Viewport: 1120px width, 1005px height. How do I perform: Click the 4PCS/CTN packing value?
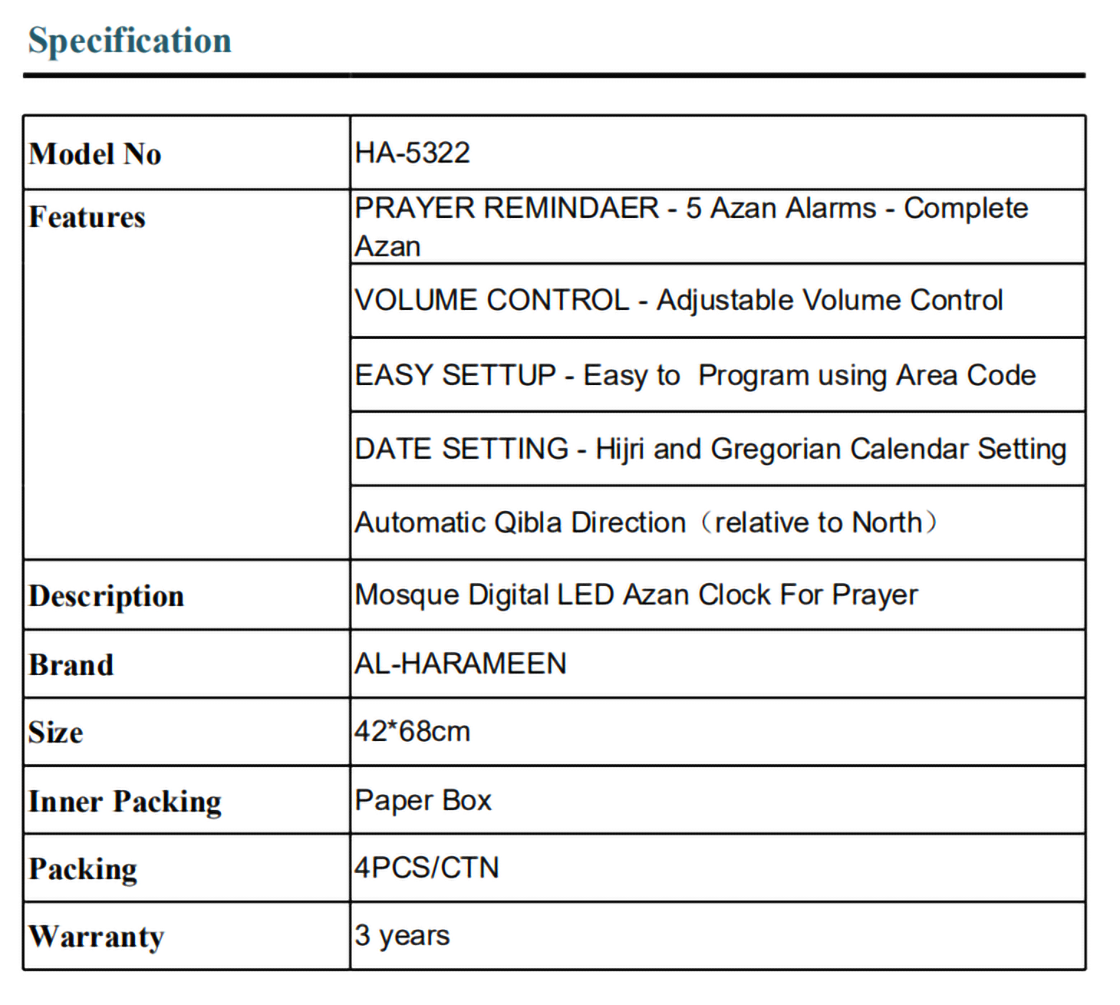(426, 867)
